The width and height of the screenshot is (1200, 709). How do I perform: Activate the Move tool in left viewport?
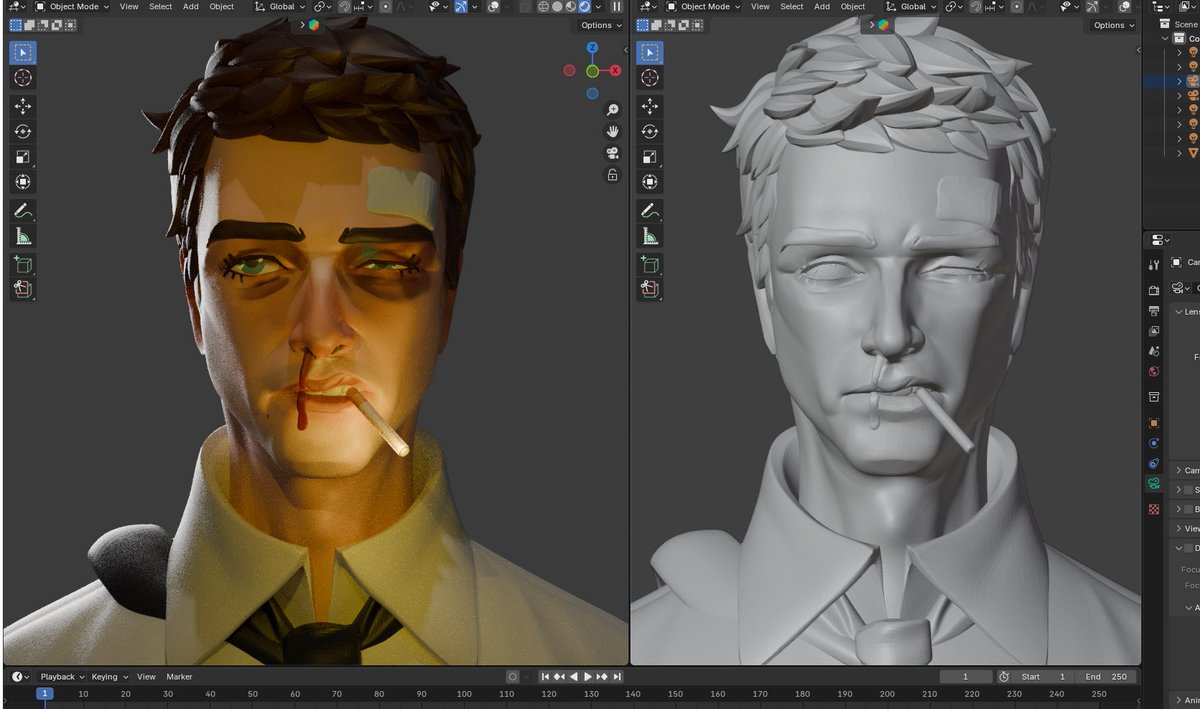(23, 105)
